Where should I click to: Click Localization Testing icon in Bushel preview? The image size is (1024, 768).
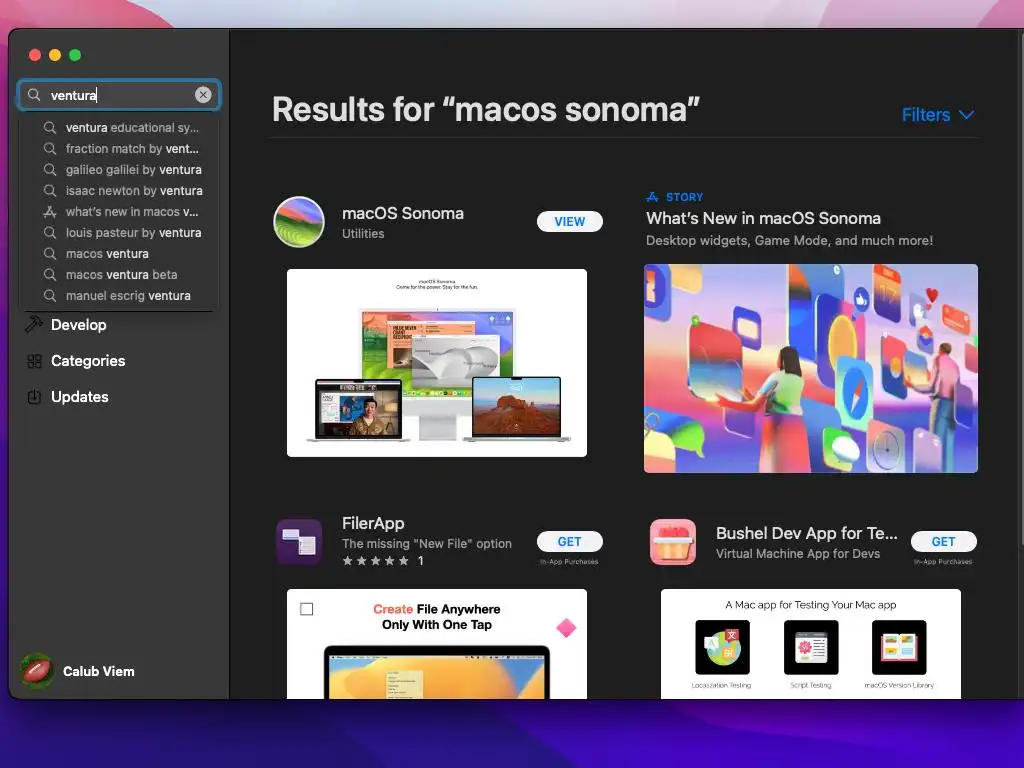tap(722, 647)
